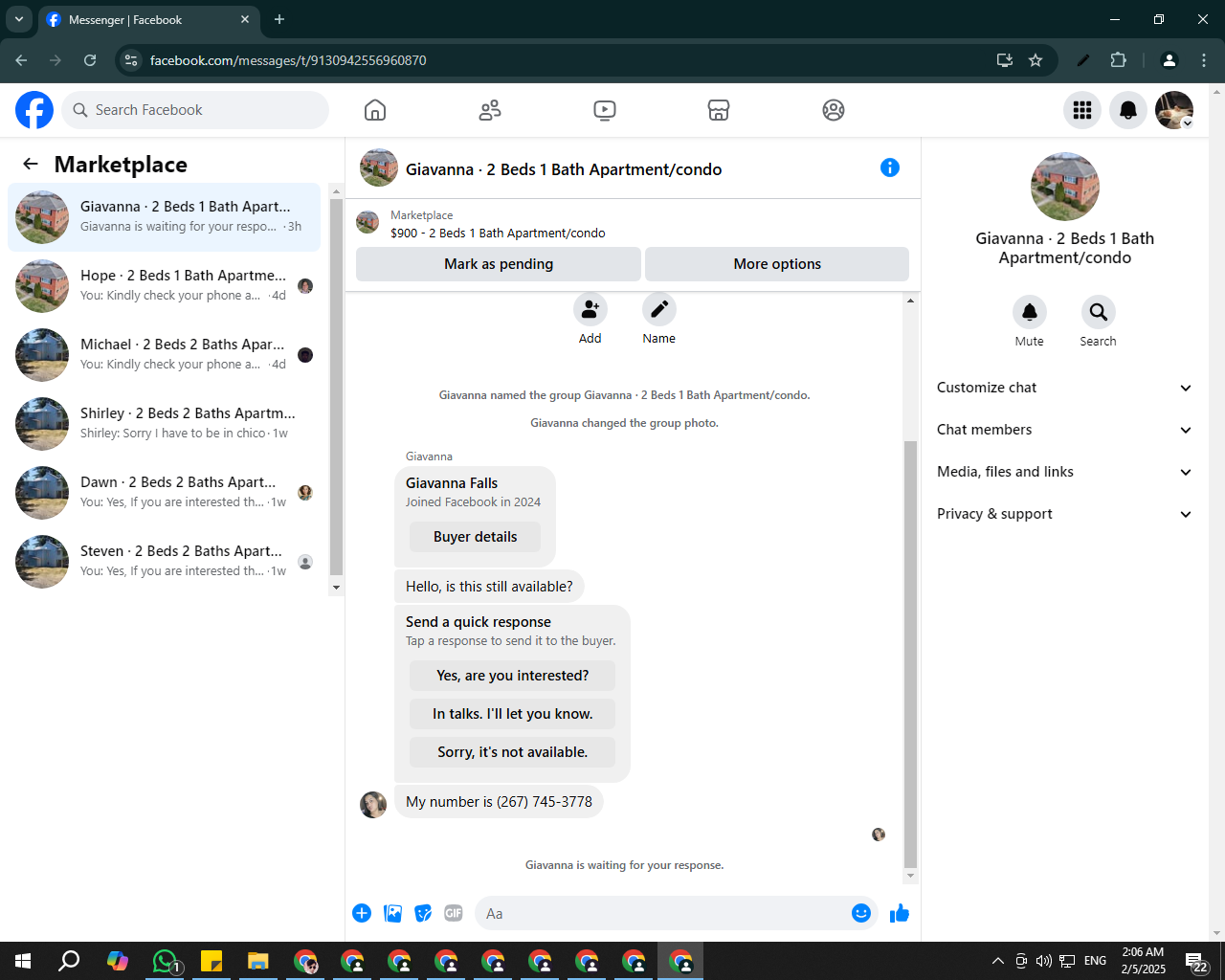Screen dimensions: 1225x980
Task: Open the Watch video icon in the top bar
Action: (x=605, y=110)
